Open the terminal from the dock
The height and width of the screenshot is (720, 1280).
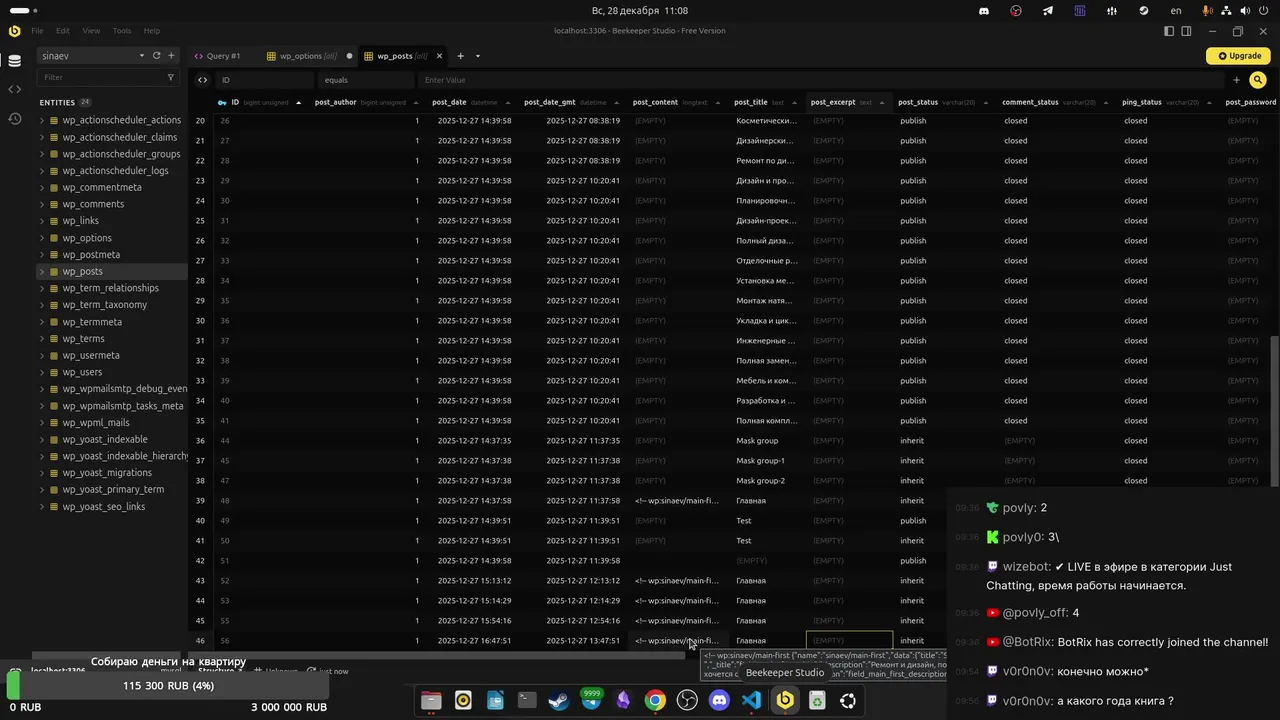point(527,701)
